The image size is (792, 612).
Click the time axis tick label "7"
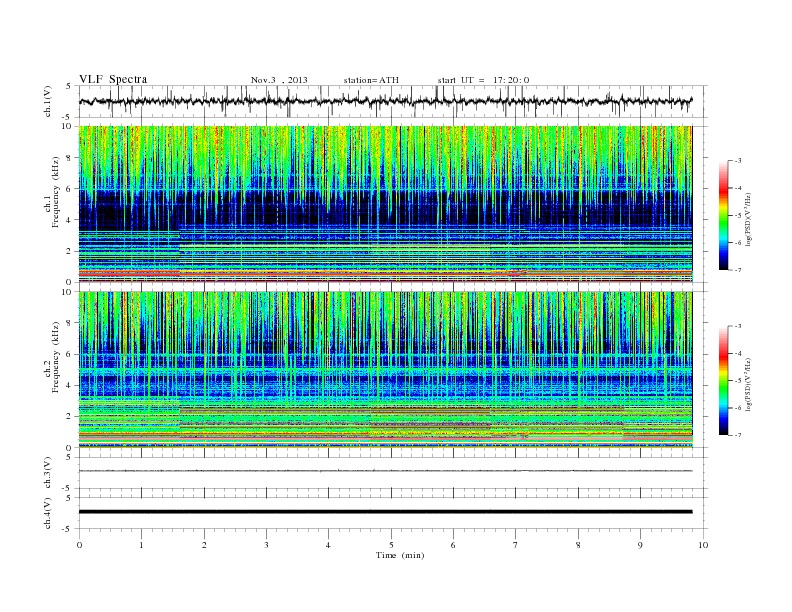pyautogui.click(x=516, y=545)
